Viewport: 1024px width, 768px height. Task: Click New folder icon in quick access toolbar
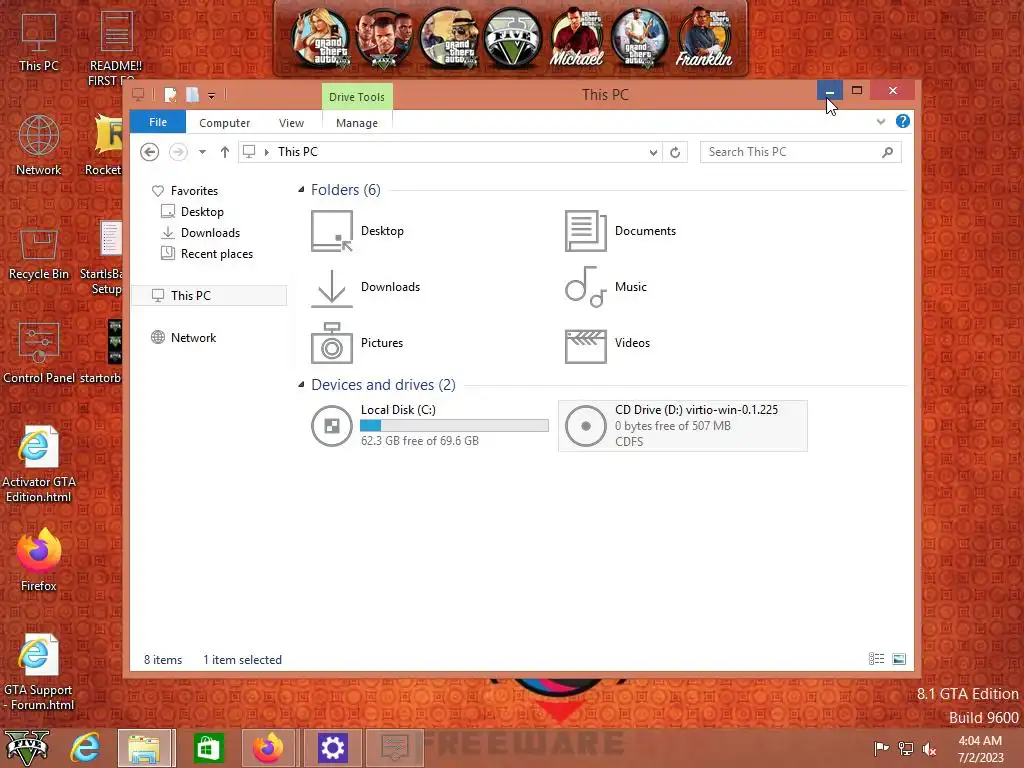point(192,95)
